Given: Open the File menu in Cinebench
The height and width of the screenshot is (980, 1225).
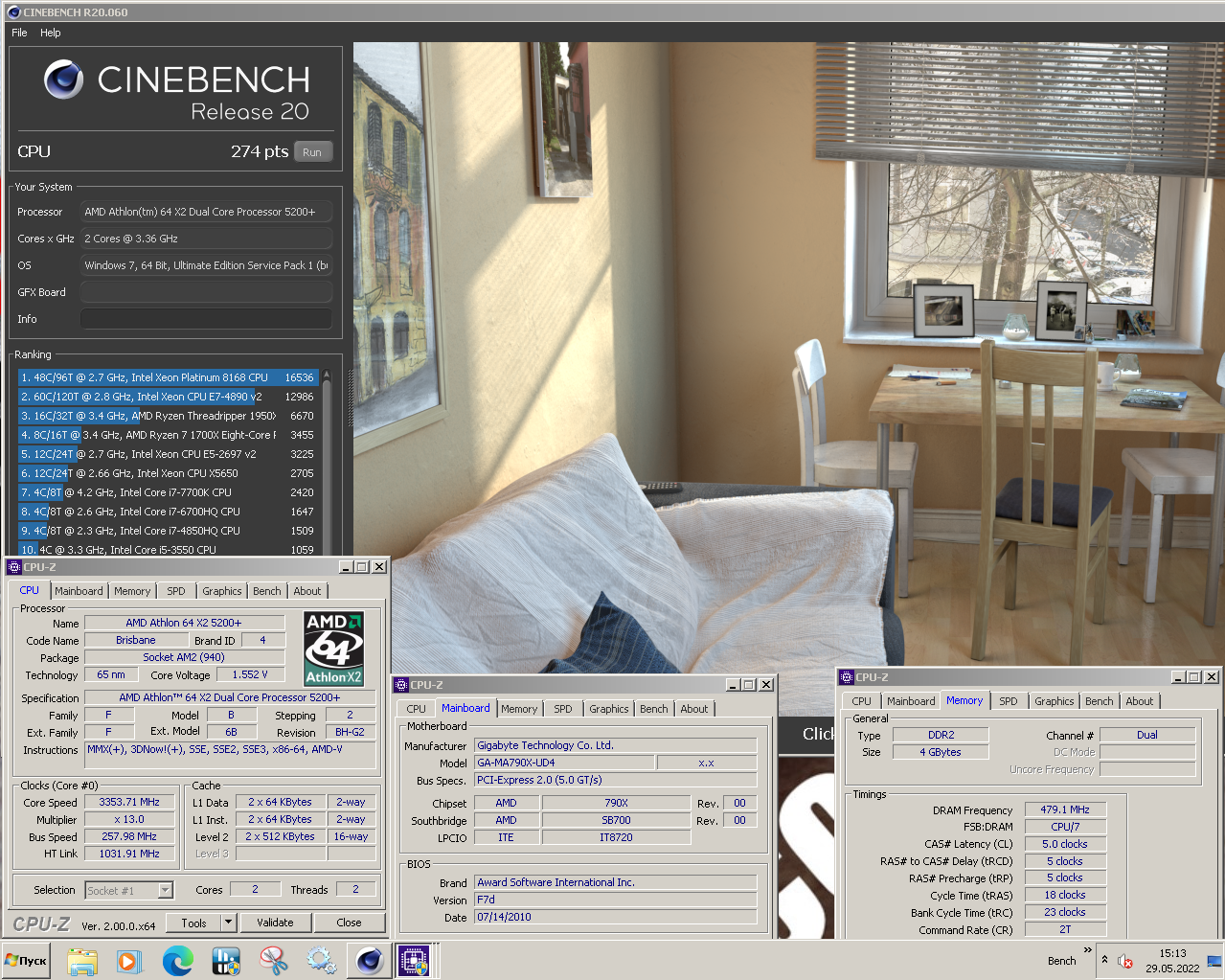Looking at the screenshot, I should 19,33.
